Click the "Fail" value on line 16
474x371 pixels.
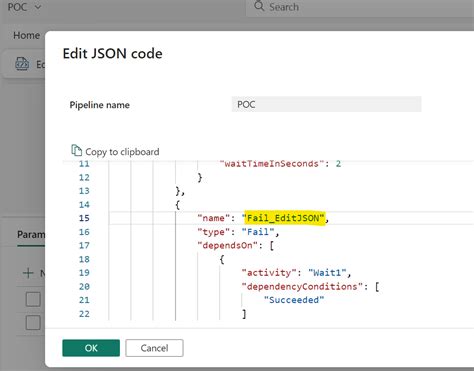(258, 232)
